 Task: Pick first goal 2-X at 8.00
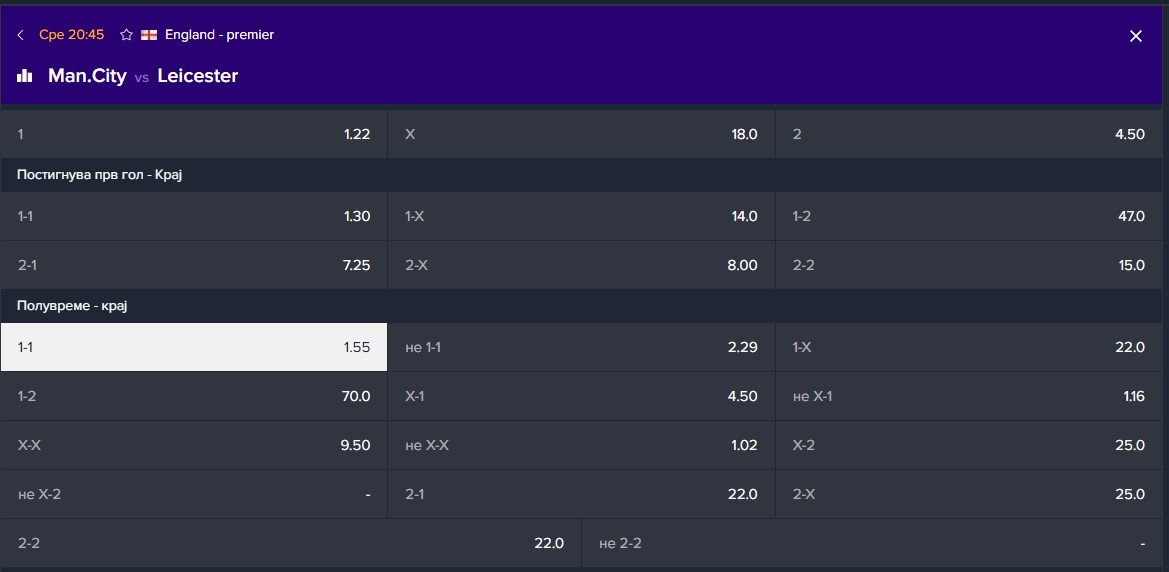click(581, 265)
